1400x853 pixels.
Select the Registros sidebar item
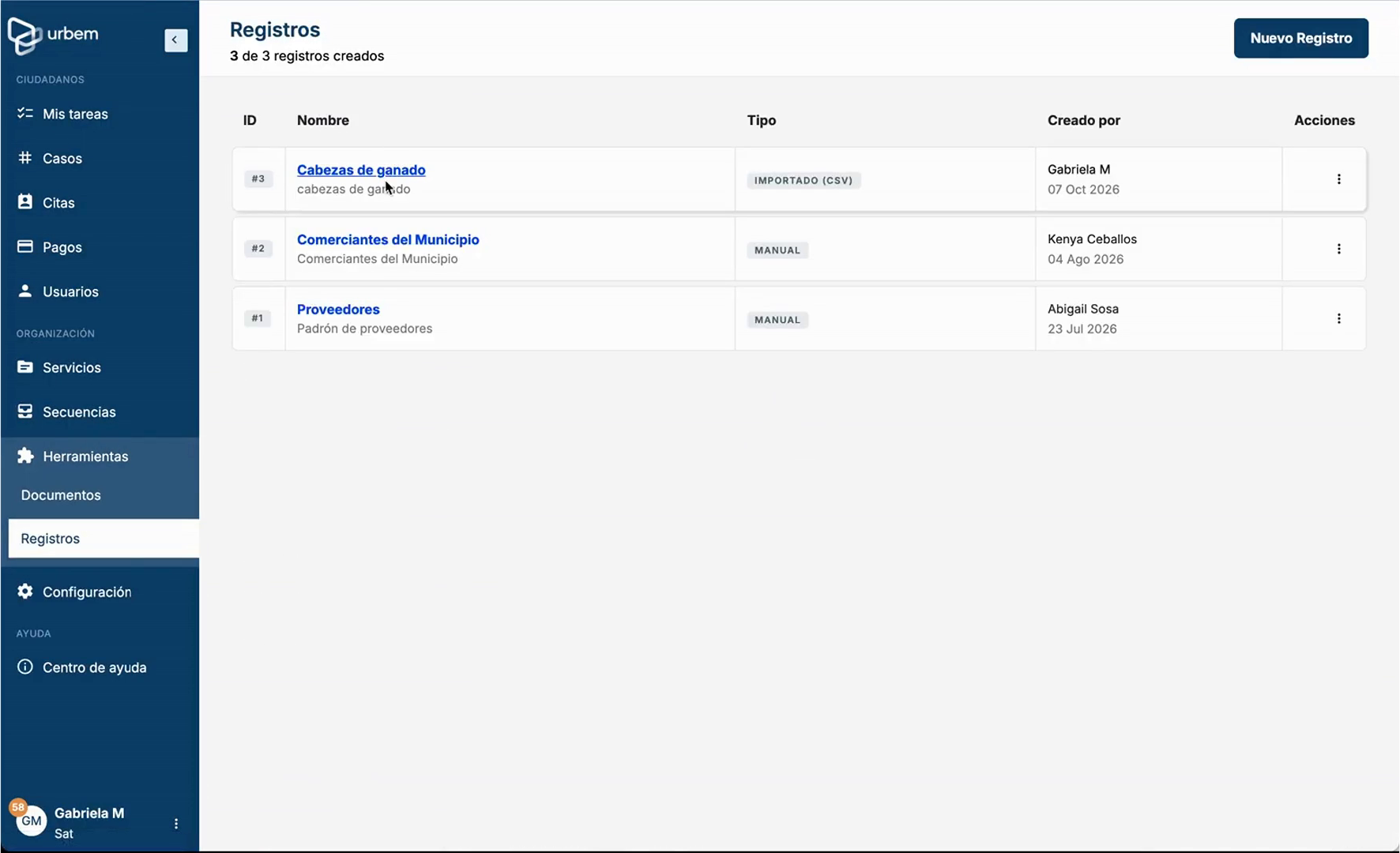tap(103, 539)
